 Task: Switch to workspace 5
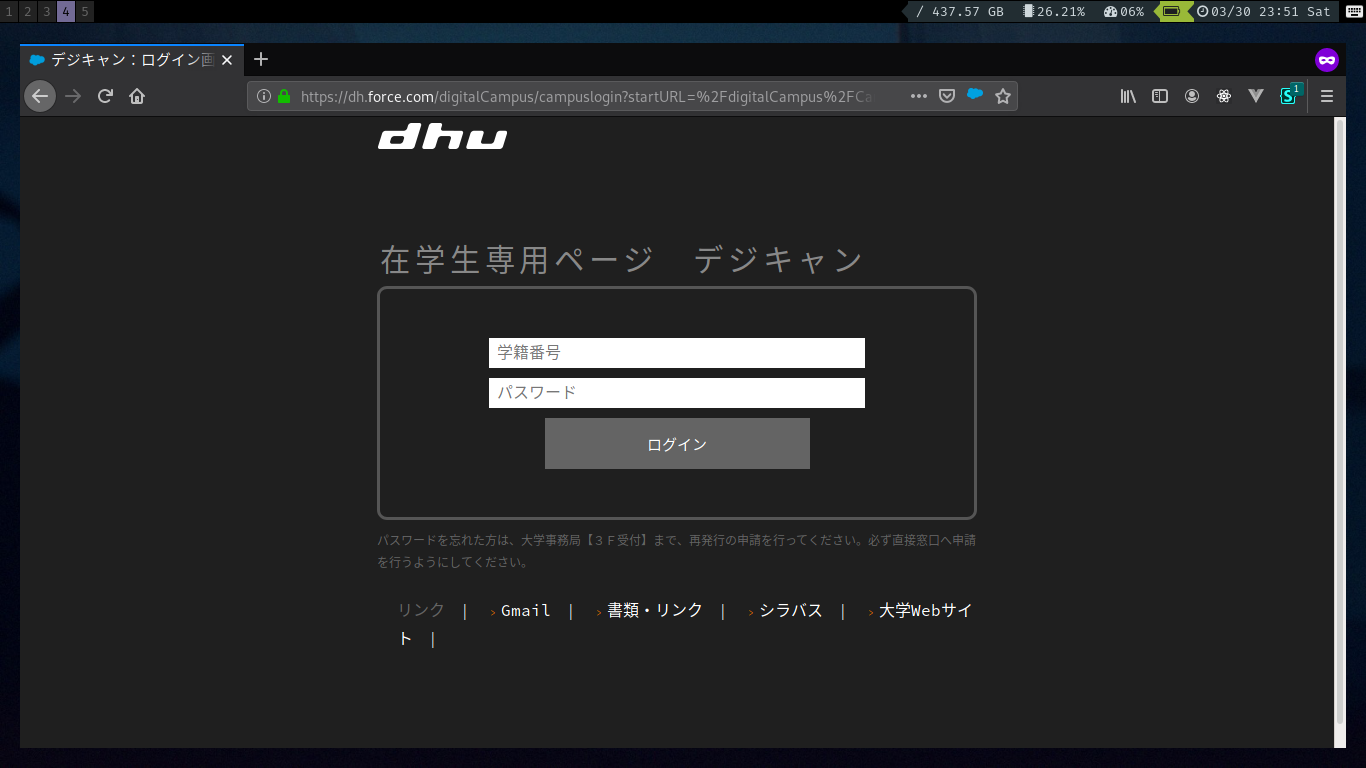(85, 11)
